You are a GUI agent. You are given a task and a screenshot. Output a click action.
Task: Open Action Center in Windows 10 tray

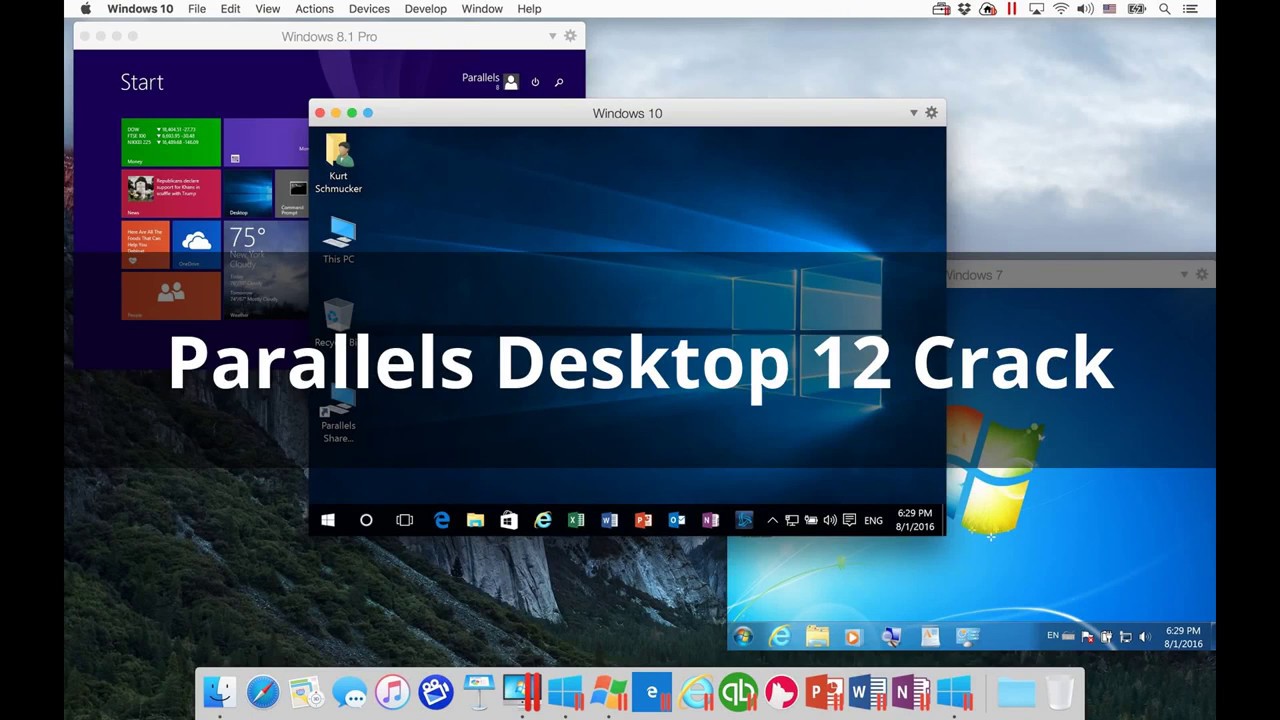click(849, 520)
